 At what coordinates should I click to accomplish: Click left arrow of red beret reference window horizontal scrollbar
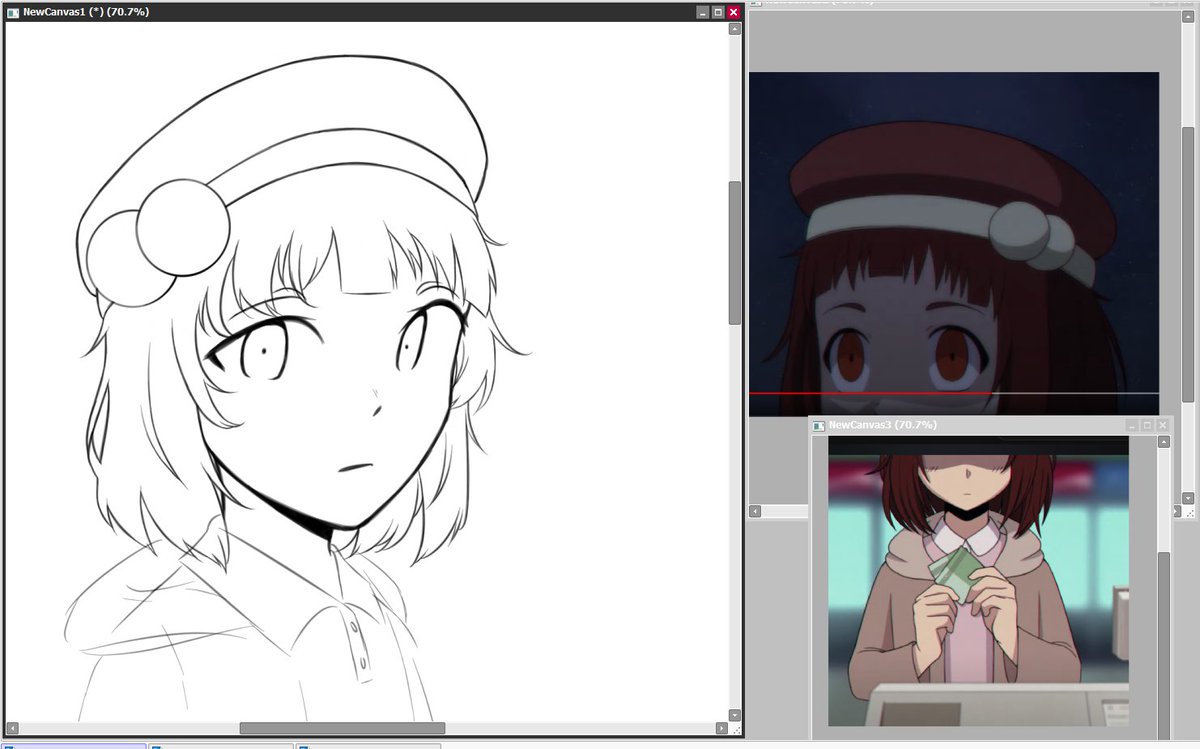click(756, 511)
